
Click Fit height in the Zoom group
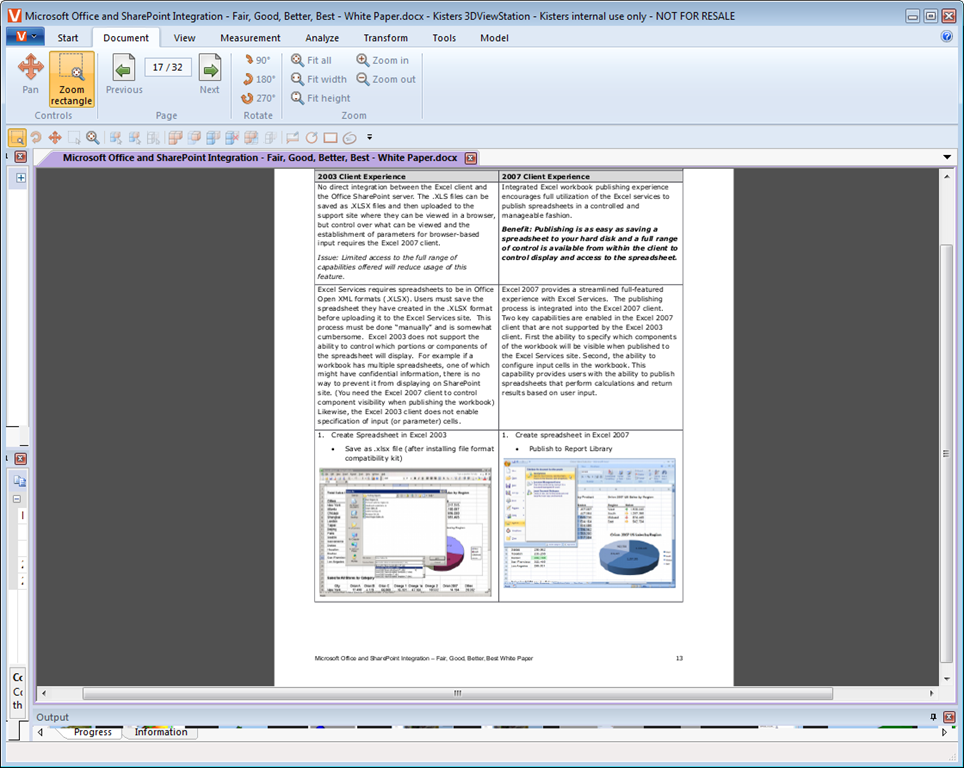(x=320, y=98)
